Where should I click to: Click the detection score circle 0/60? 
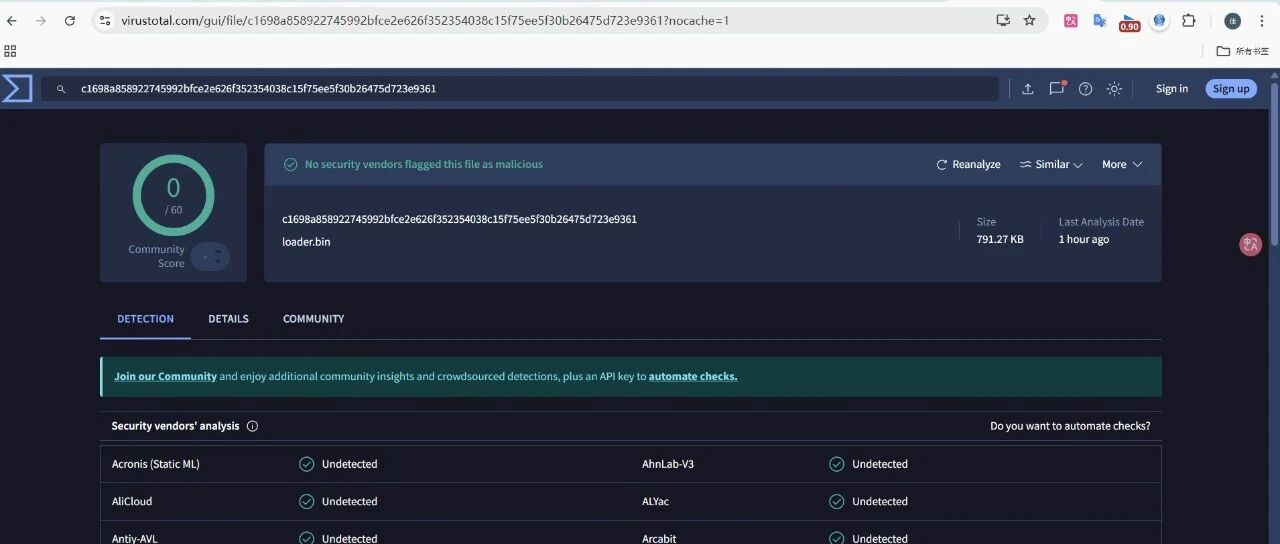pos(173,195)
